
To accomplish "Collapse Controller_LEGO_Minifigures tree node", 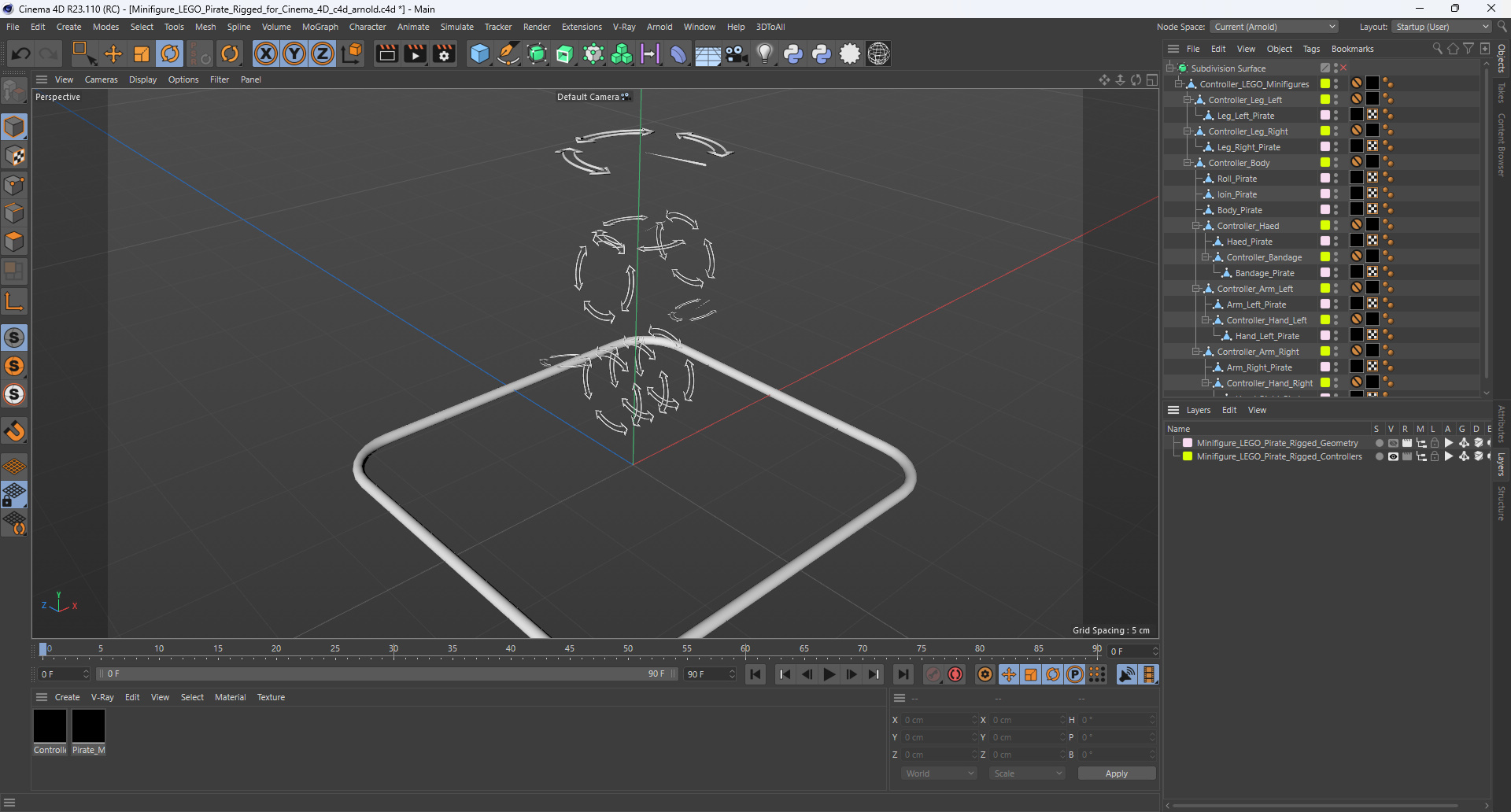I will click(x=1179, y=84).
